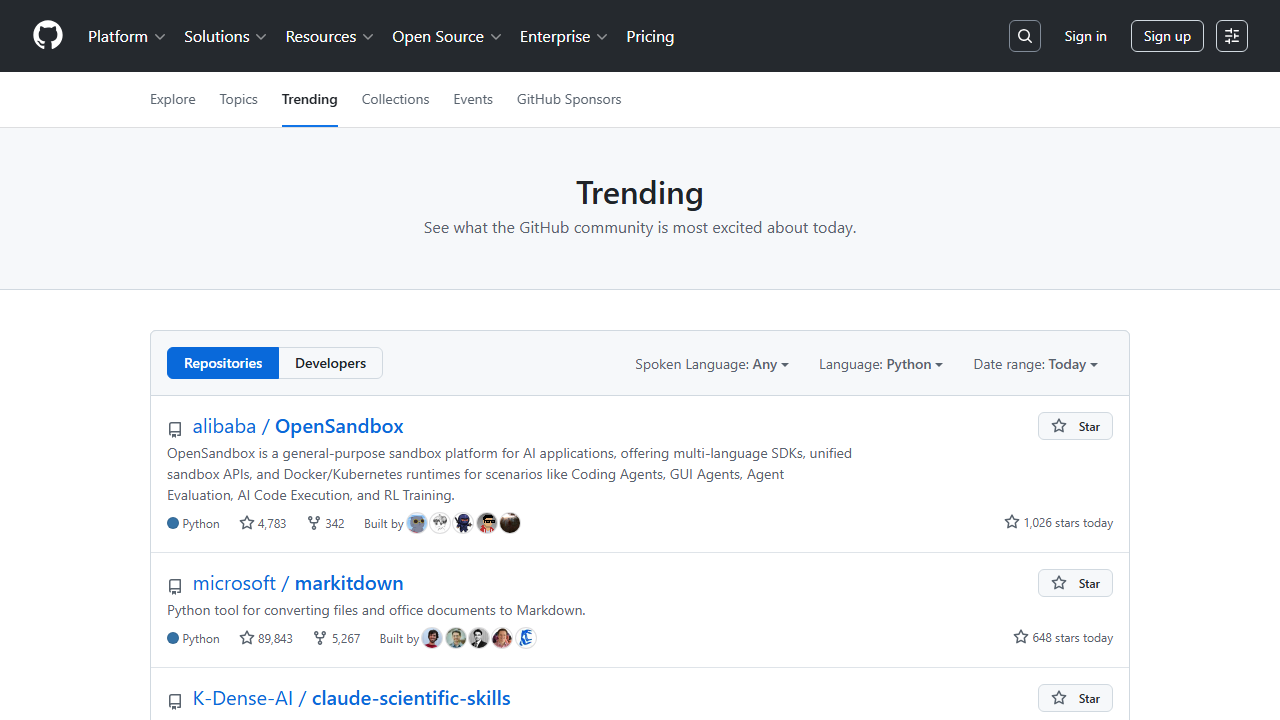Open markitdown forks count 5,267
This screenshot has width=1280, height=720.
pos(336,638)
